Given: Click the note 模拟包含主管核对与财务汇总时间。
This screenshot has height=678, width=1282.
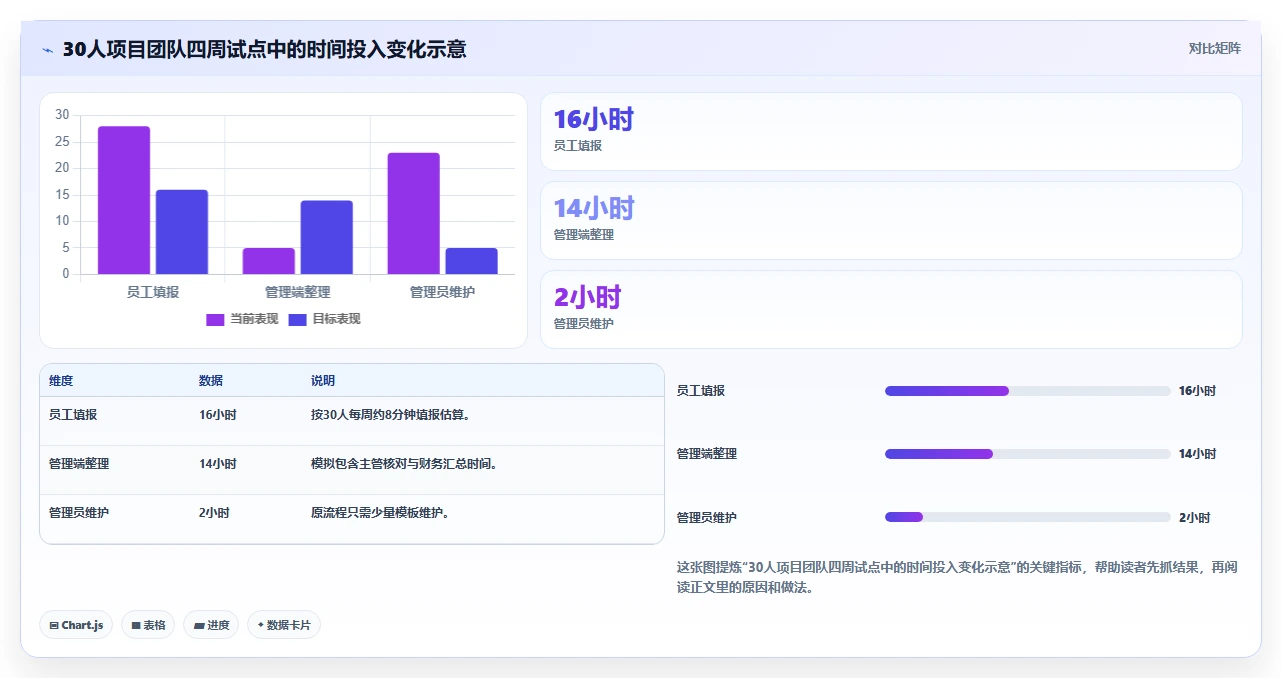Looking at the screenshot, I should click(x=405, y=464).
